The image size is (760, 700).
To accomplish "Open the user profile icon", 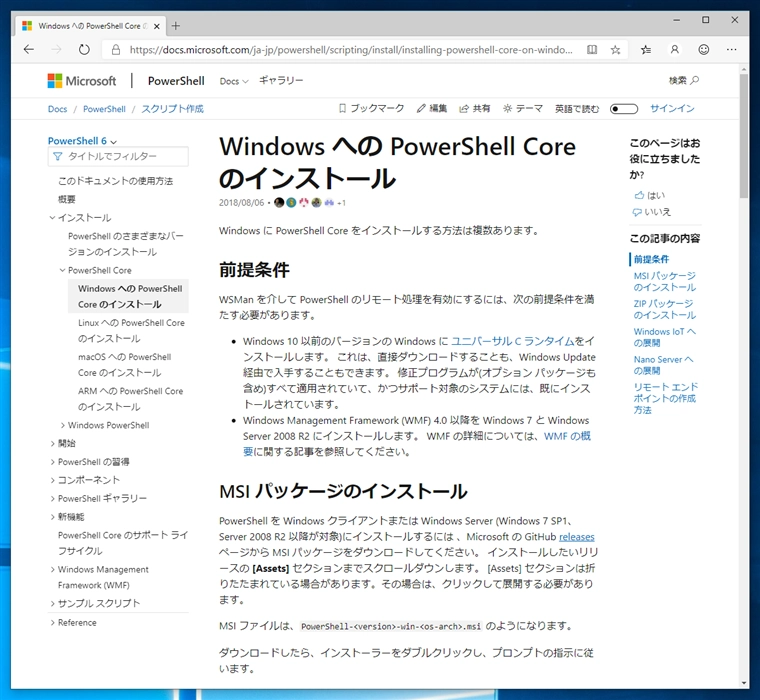I will coord(674,49).
